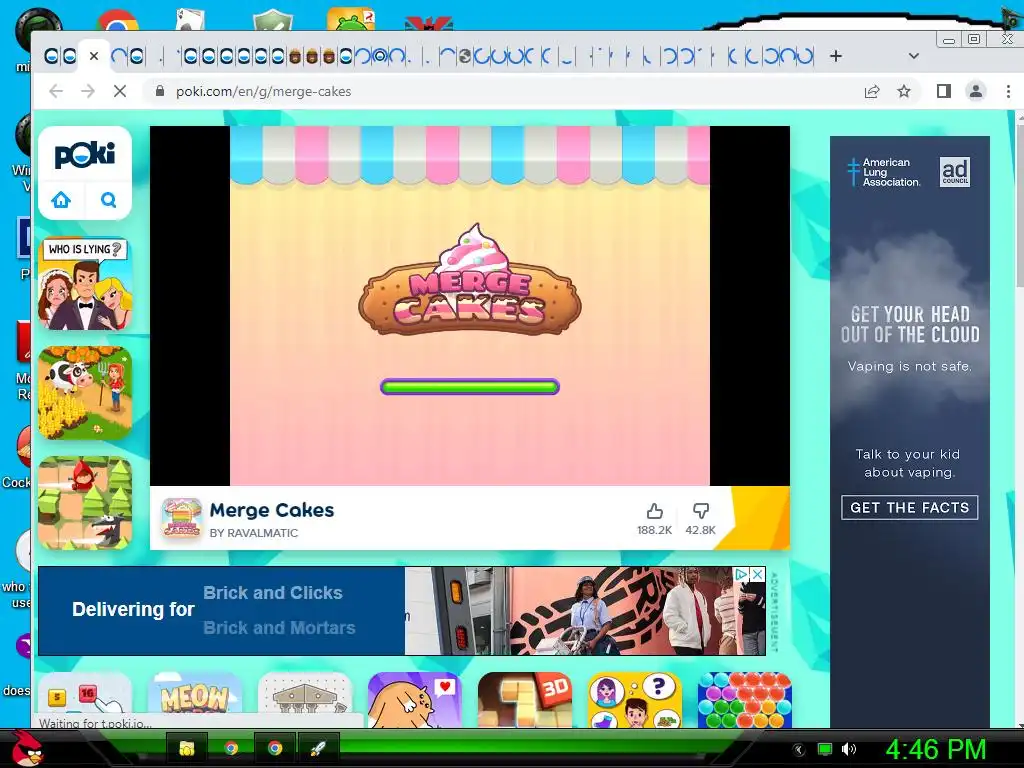This screenshot has width=1024, height=768.
Task: Share this page from address bar
Action: 872,91
